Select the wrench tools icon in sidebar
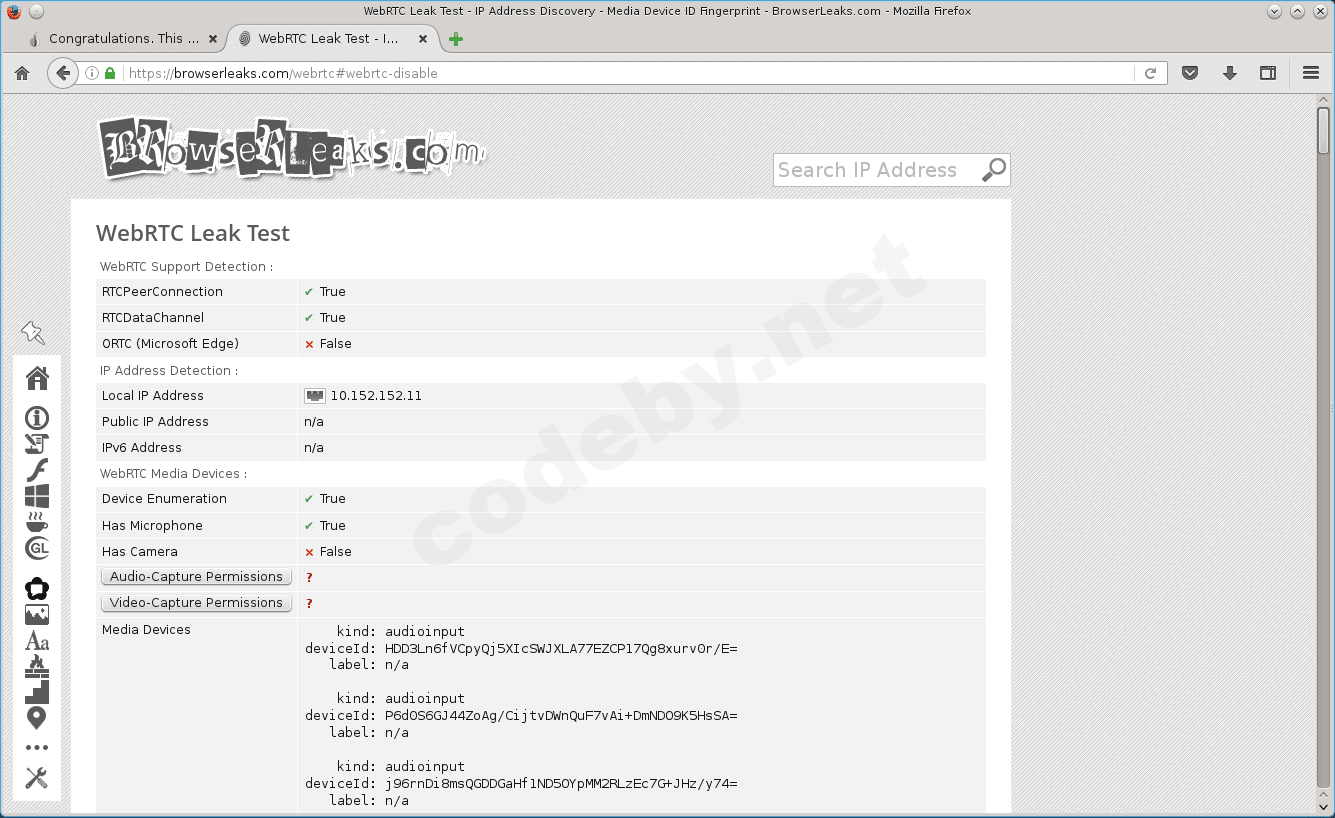This screenshot has width=1335, height=818. (x=37, y=777)
